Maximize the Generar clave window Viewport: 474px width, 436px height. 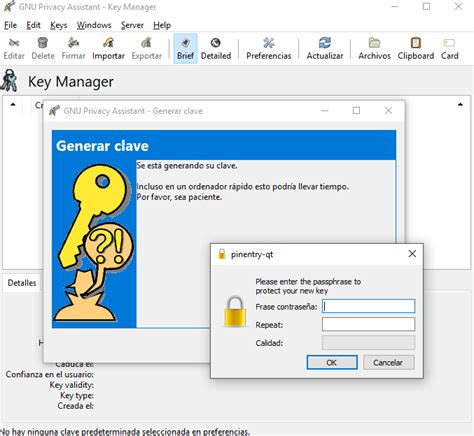[x=356, y=110]
